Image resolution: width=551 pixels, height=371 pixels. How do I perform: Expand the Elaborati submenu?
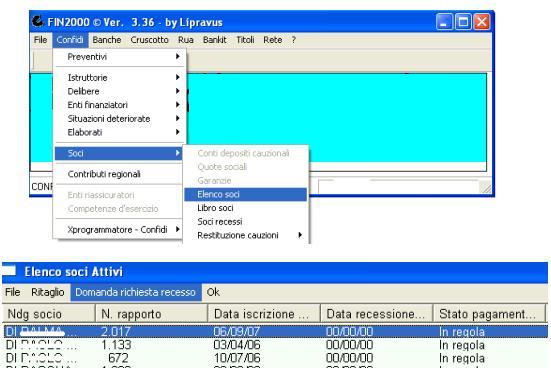(118, 132)
